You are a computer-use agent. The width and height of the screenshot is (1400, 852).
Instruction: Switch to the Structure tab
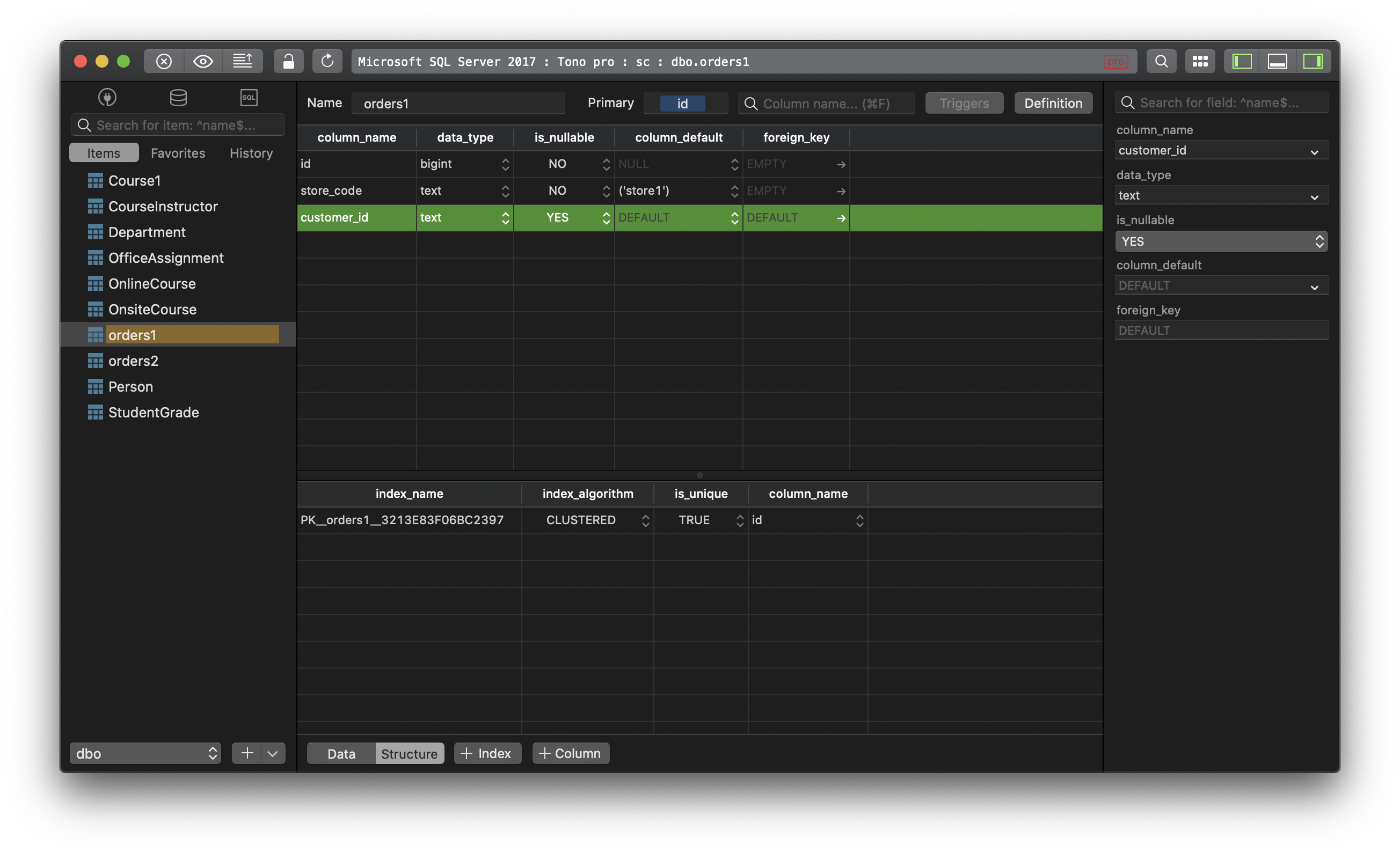408,753
